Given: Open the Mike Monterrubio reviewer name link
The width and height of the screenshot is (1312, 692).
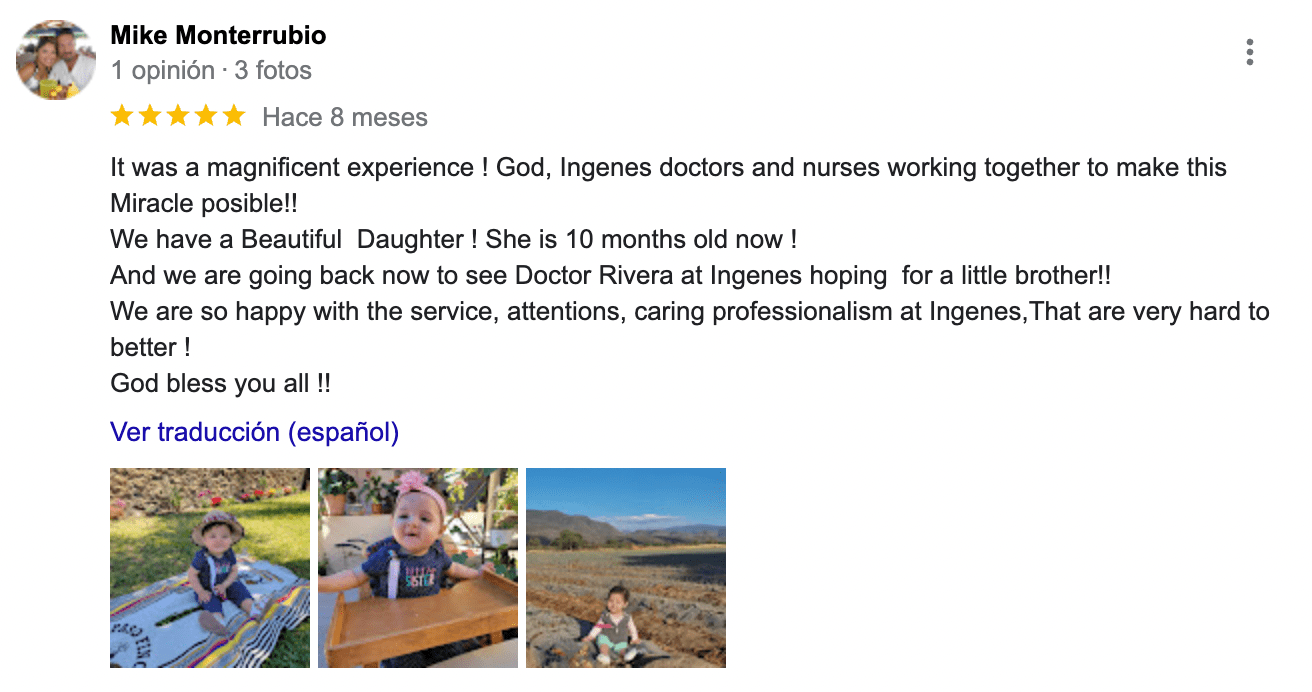Looking at the screenshot, I should (218, 36).
